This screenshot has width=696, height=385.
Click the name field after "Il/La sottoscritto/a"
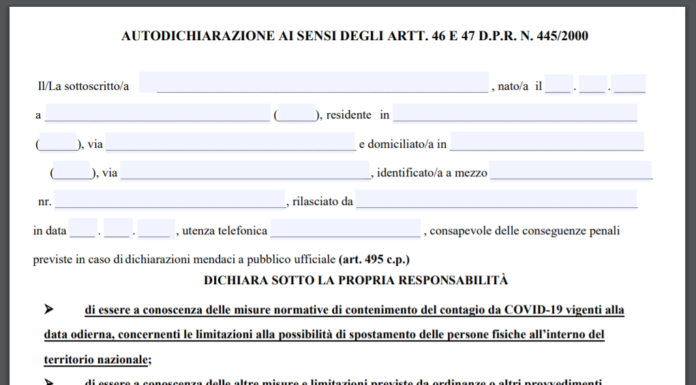[314, 82]
